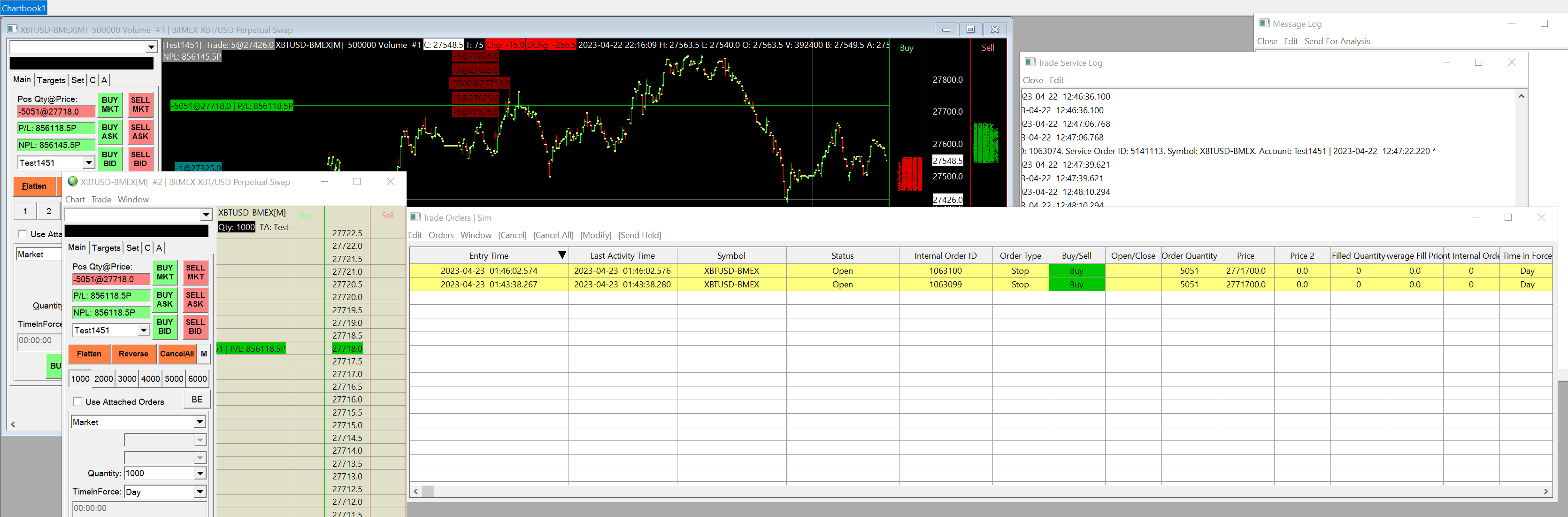Click BUY MKT in the #2 trade window
1568x517 pixels.
click(x=164, y=272)
